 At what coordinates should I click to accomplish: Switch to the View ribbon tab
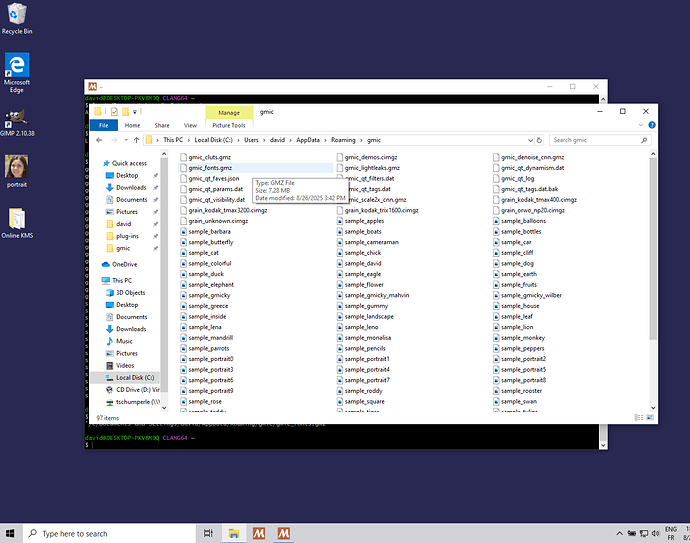coord(189,125)
